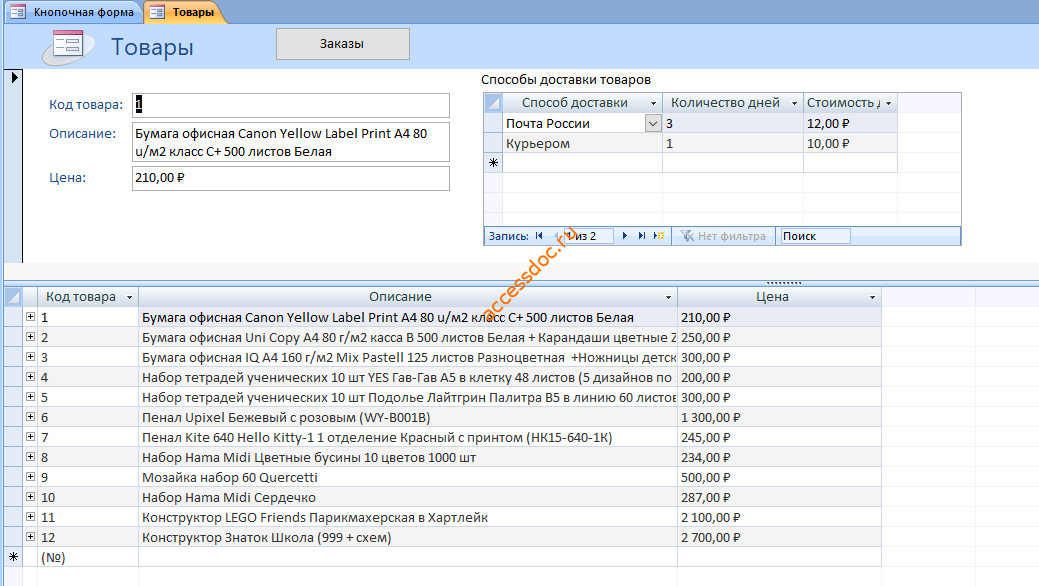Expand the row of product 9
The width and height of the screenshot is (1039, 586).
(30, 477)
